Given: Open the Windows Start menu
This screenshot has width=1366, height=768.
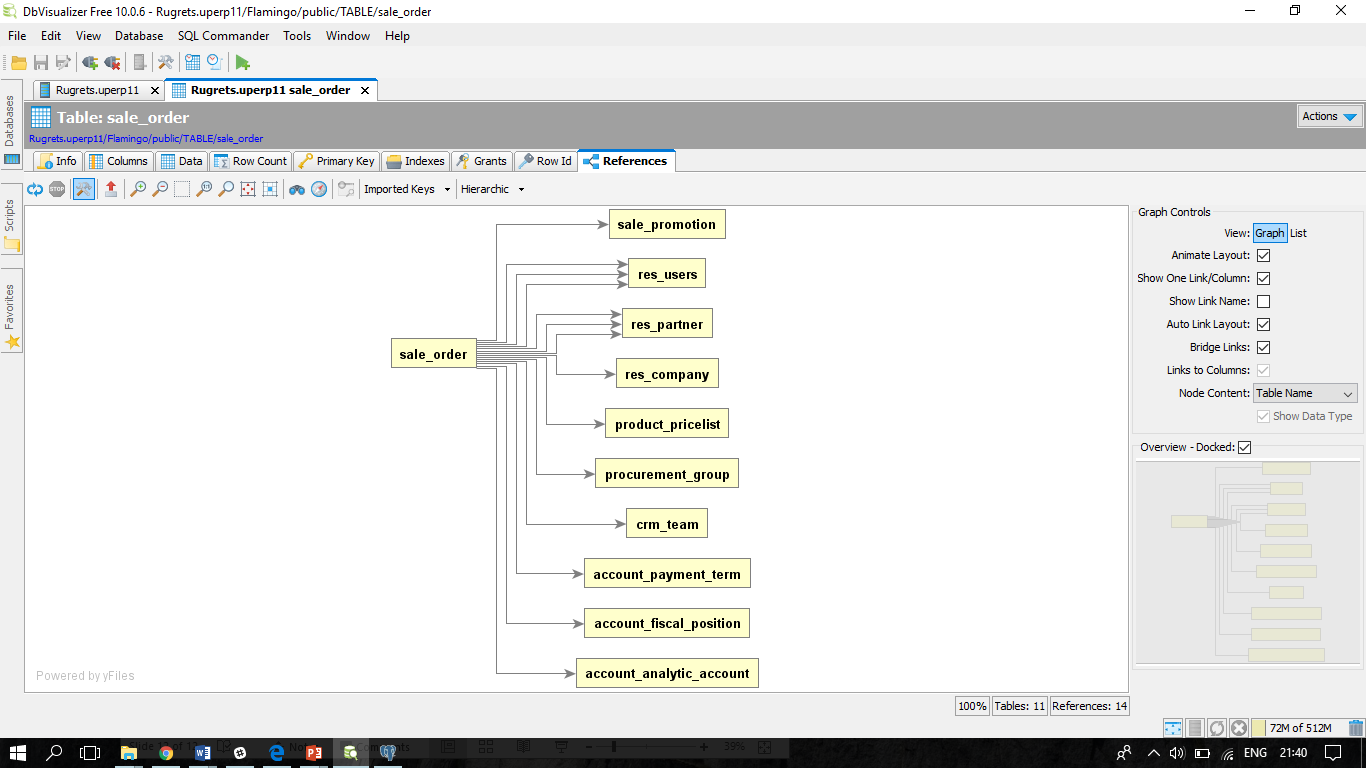Looking at the screenshot, I should pos(19,753).
